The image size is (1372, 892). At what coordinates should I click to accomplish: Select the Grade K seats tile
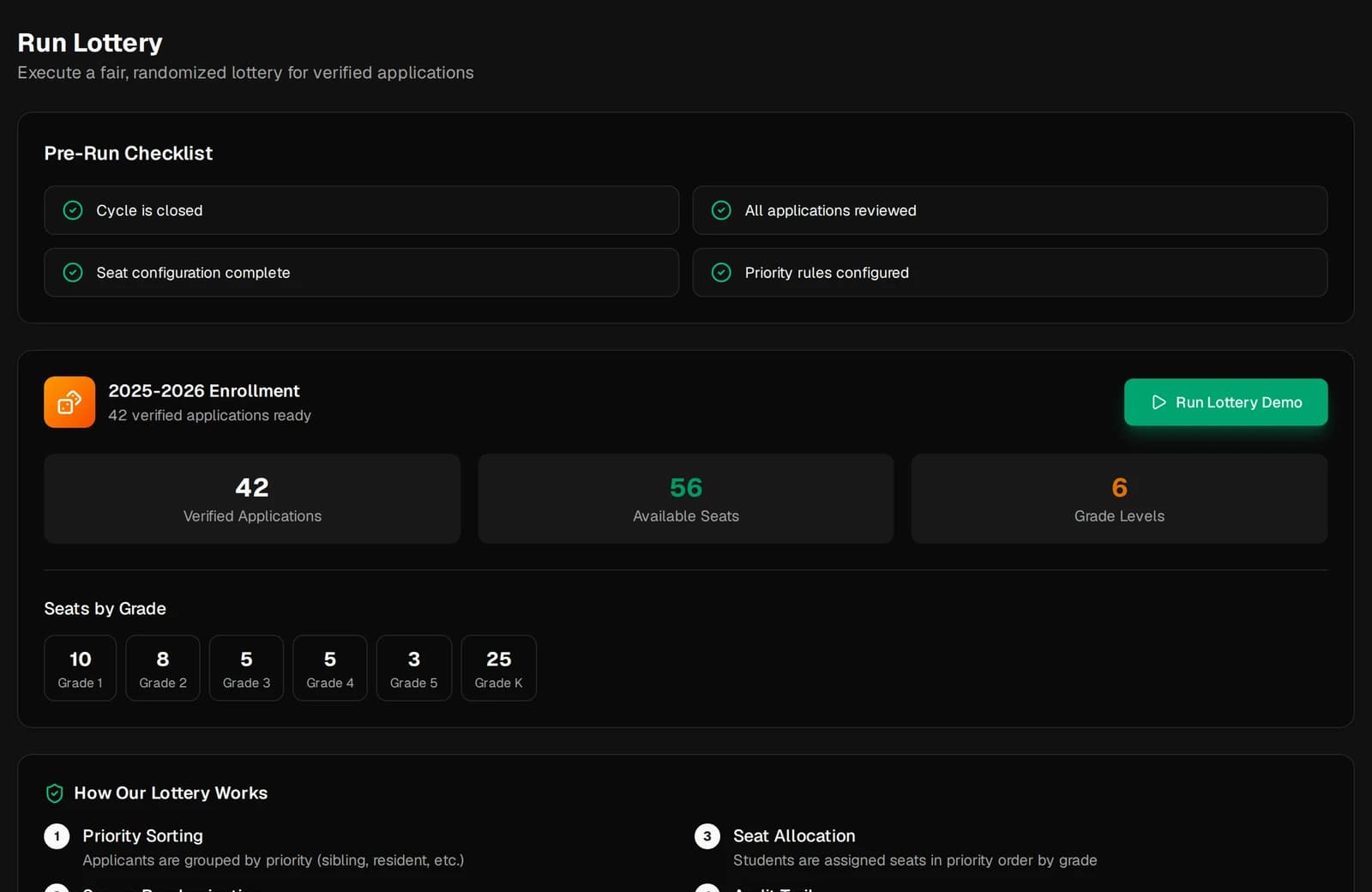click(x=498, y=668)
